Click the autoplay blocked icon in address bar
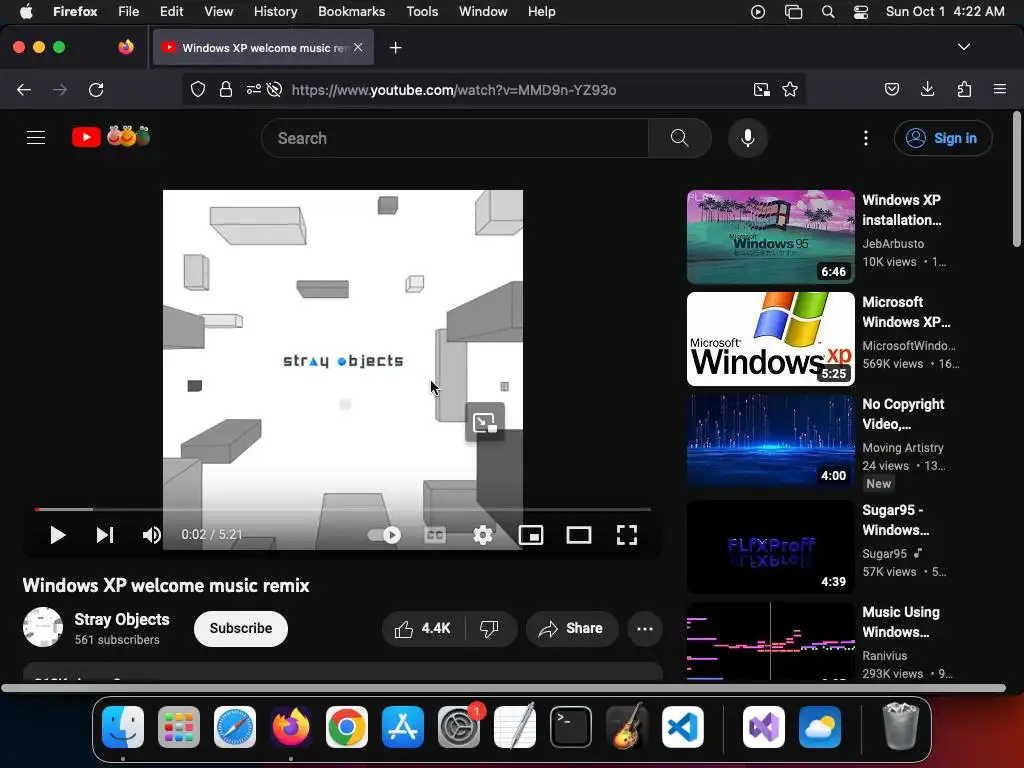The height and width of the screenshot is (768, 1024). click(x=274, y=89)
